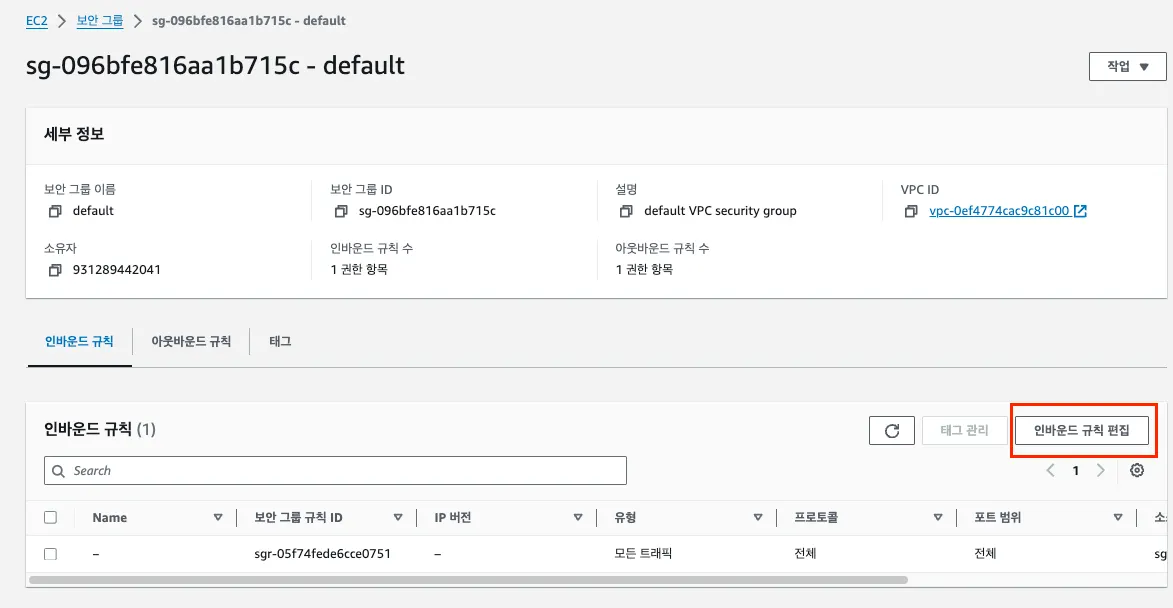Open VPC in new tab external icon
Viewport: 1173px width, 608px height.
pos(1080,211)
